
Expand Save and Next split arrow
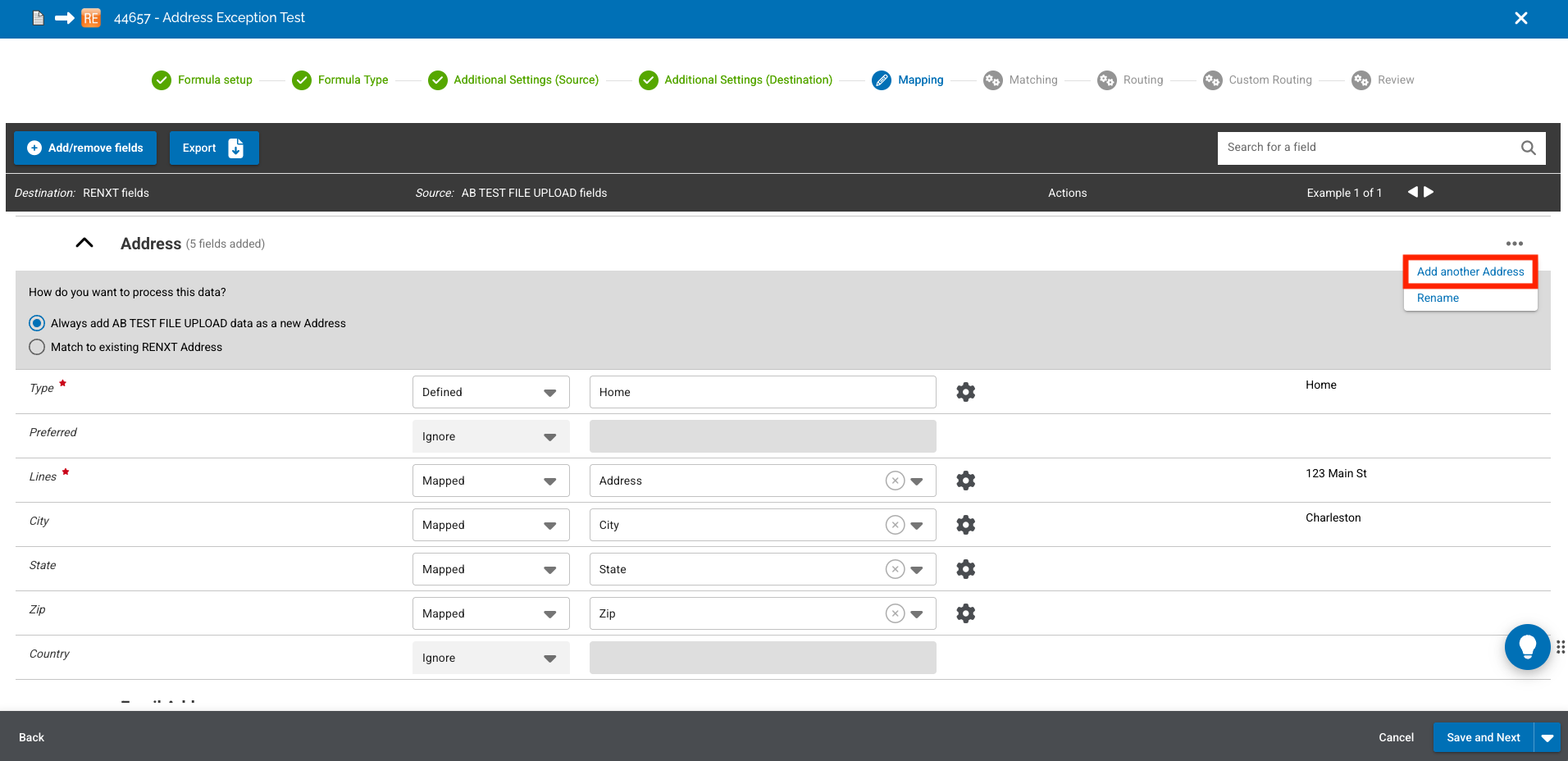click(1547, 737)
